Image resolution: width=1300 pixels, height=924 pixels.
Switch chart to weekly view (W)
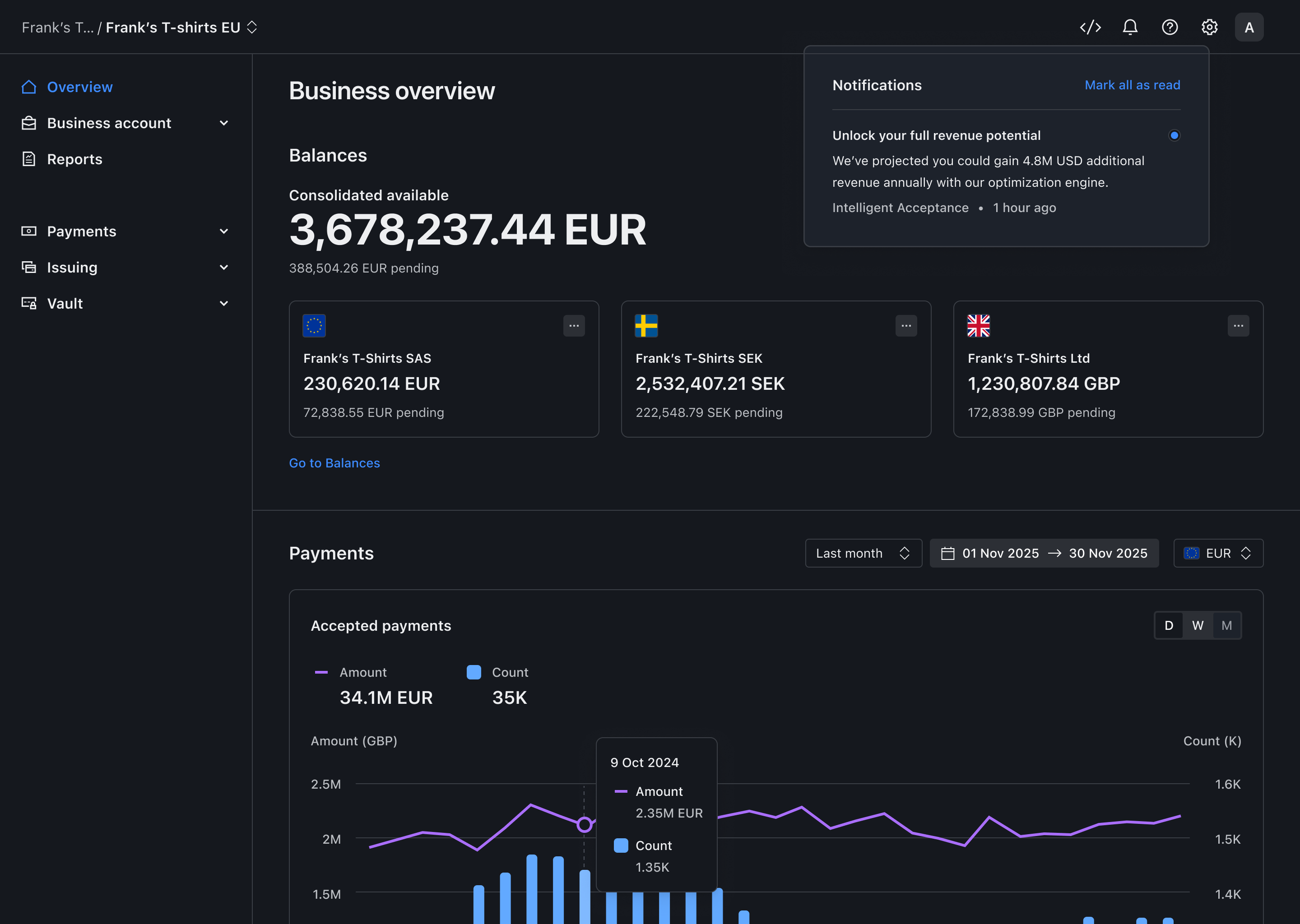(x=1198, y=625)
